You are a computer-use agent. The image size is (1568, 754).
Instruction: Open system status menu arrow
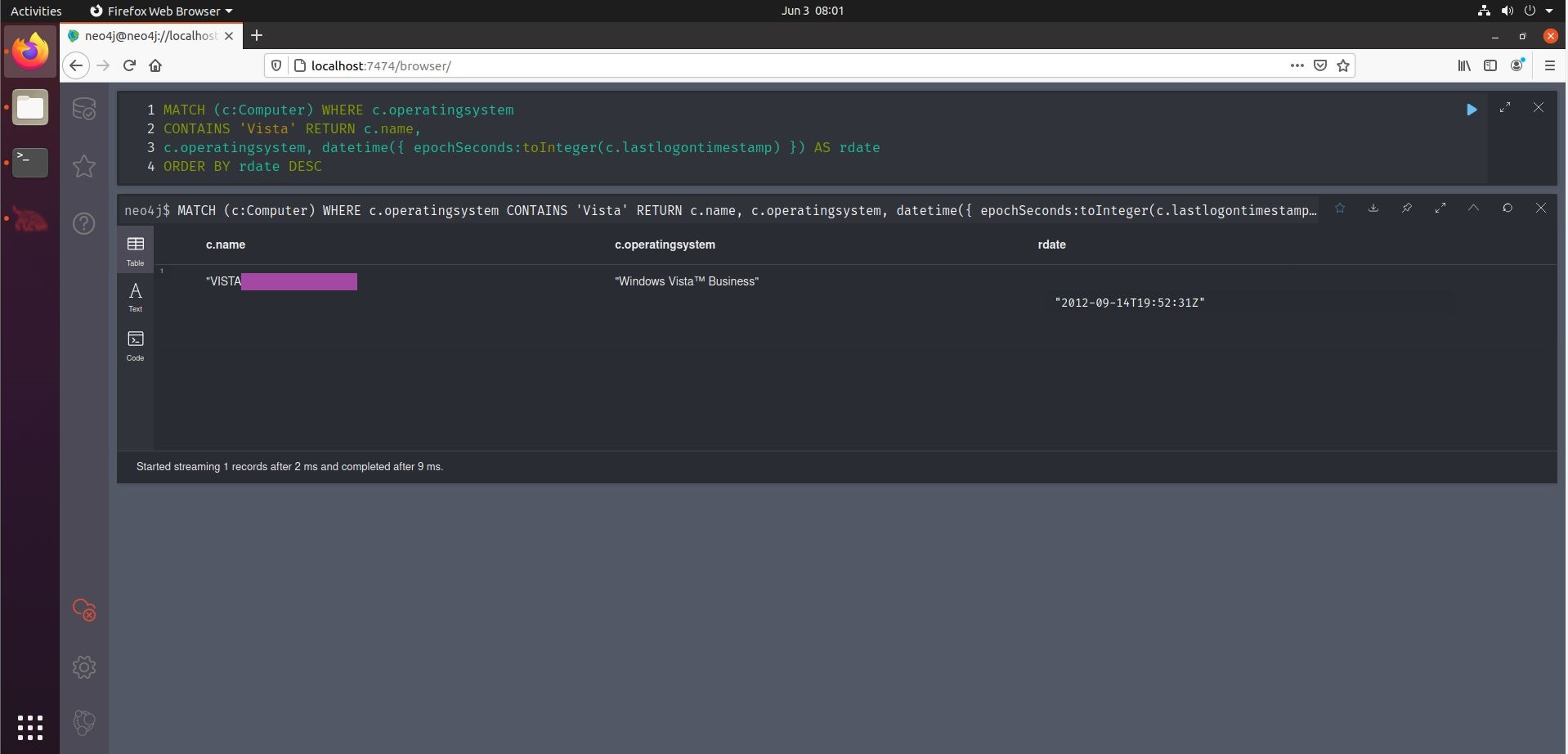pyautogui.click(x=1549, y=11)
